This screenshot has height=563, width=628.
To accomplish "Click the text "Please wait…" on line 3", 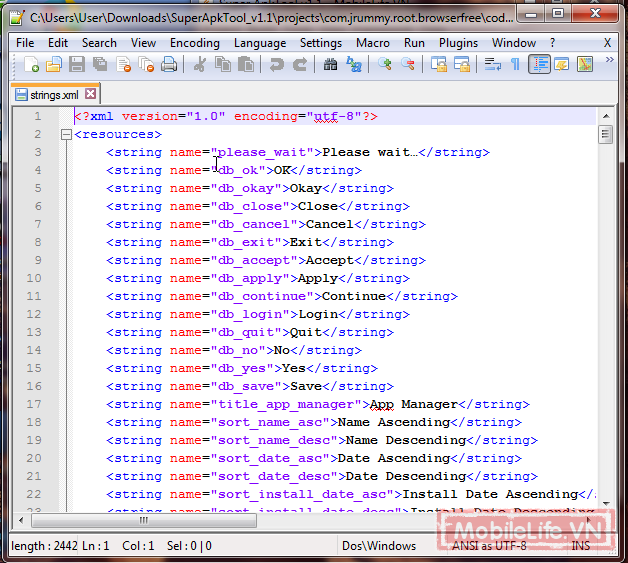I will [370, 152].
